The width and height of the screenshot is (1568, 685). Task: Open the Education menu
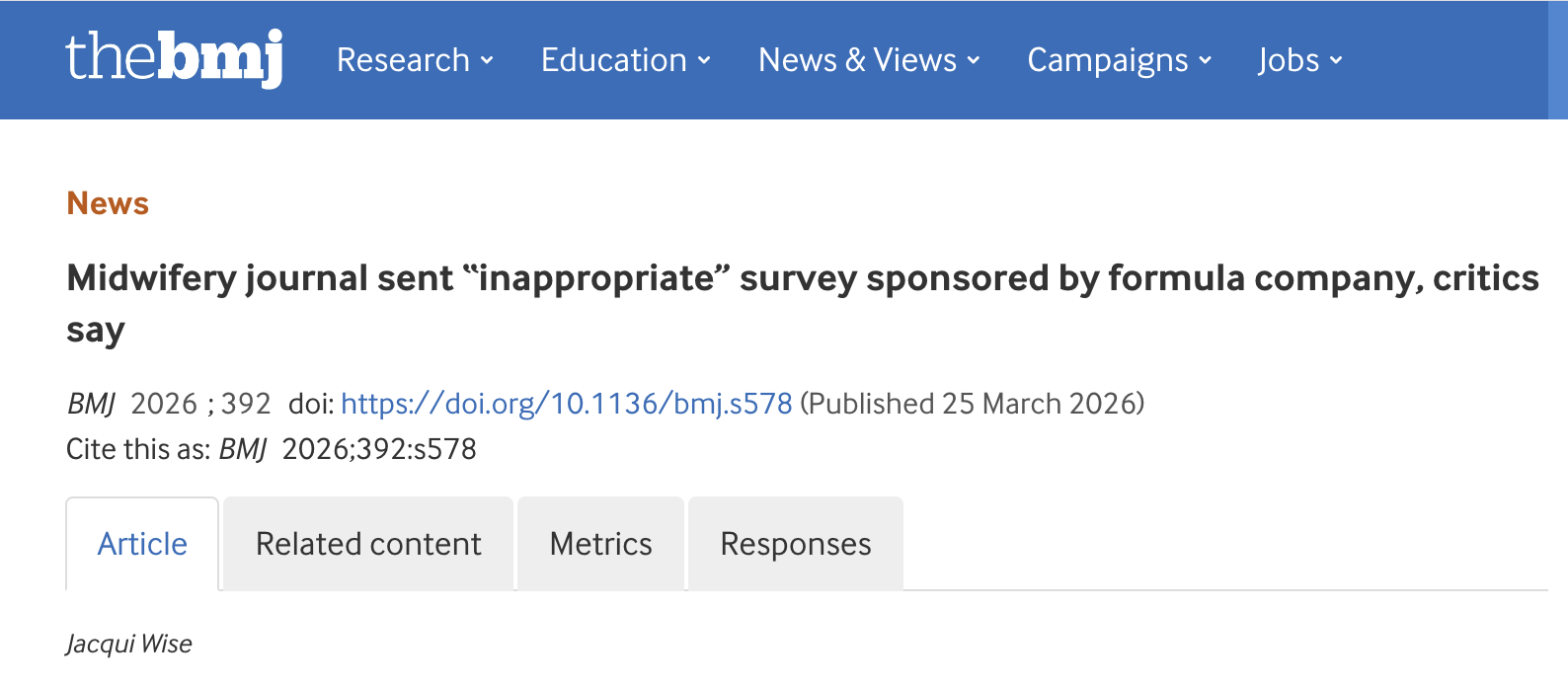(x=613, y=60)
